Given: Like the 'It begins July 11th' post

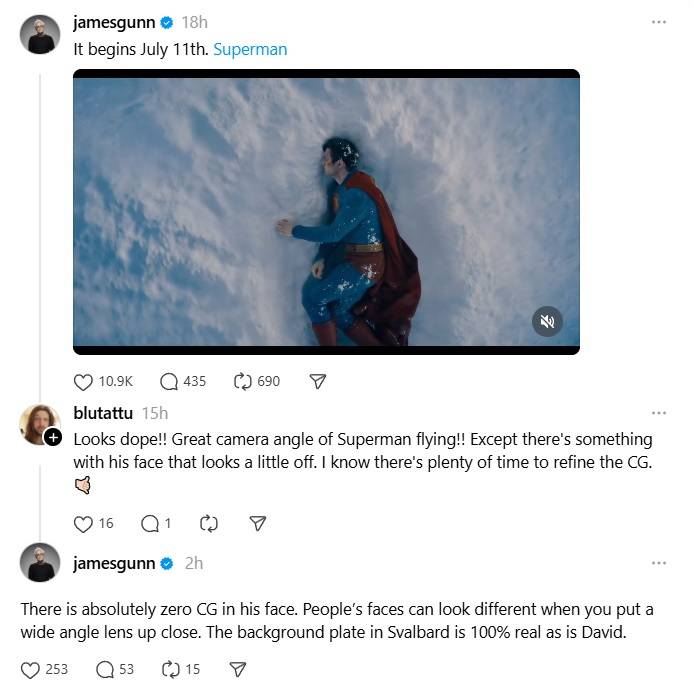Looking at the screenshot, I should 84,381.
